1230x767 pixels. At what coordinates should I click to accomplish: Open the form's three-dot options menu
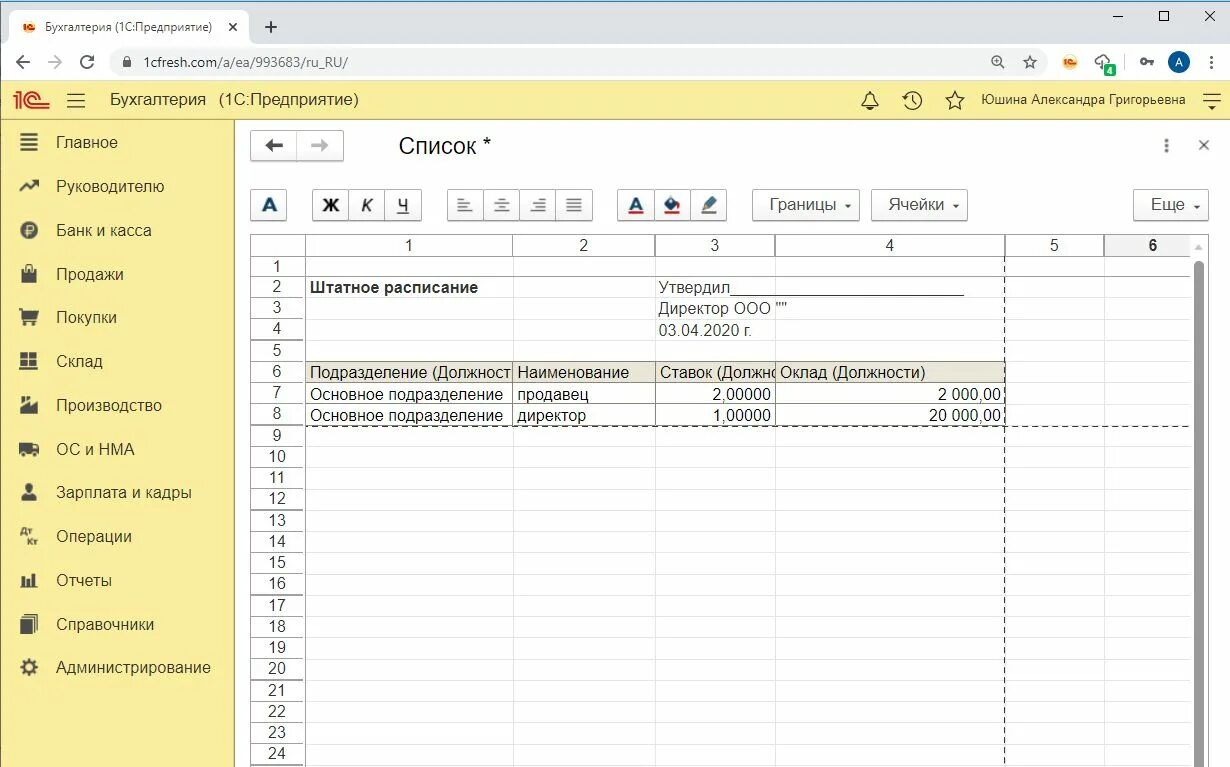1166,146
